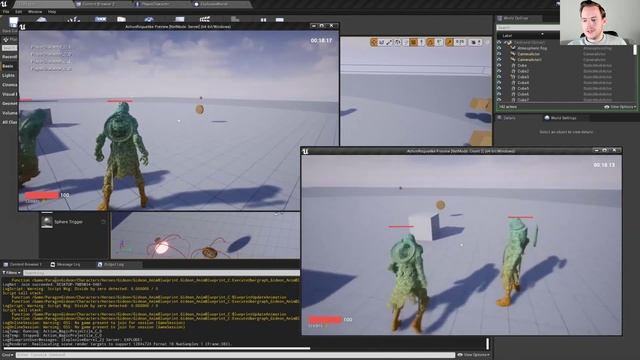Image resolution: width=640 pixels, height=360 pixels.
Task: Open the Cinematics clapperboard toolbar icon
Action: point(204,19)
